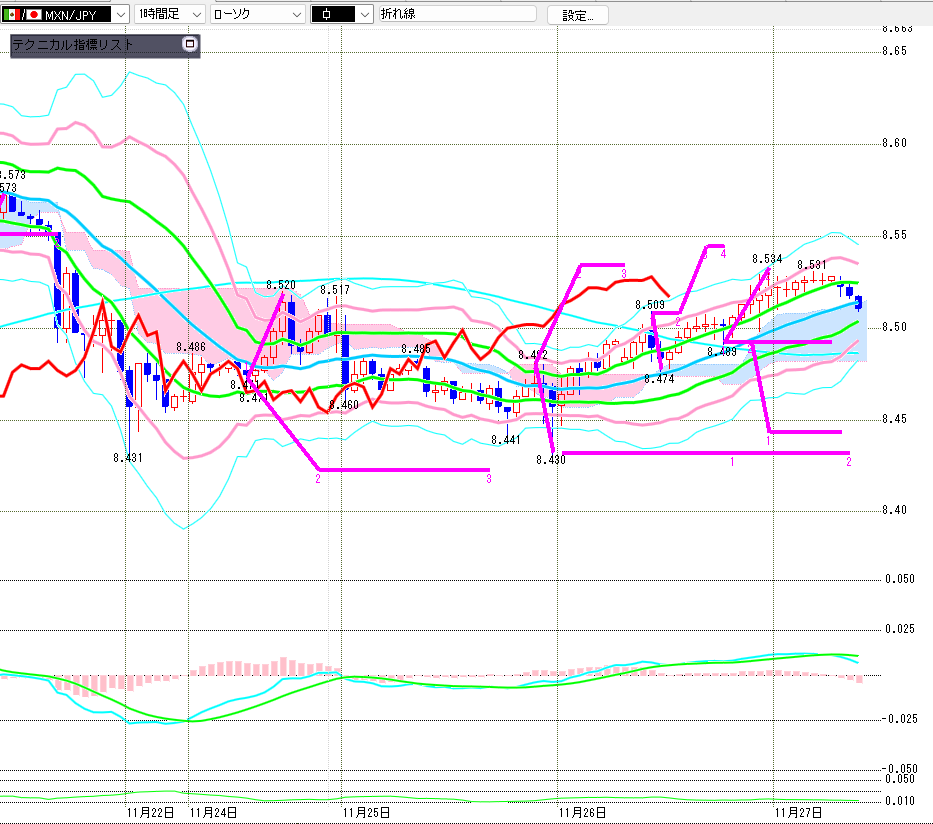Click the candlestick icon in the black selector

tap(331, 15)
